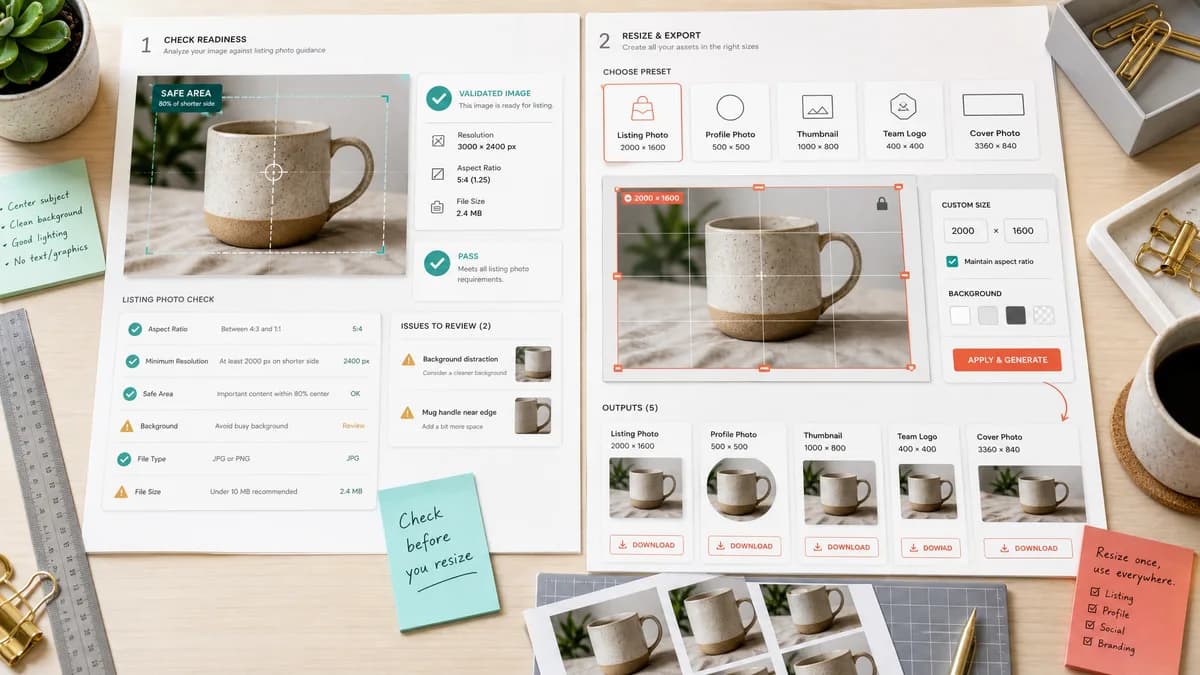Choose the white background swatch
This screenshot has height=675, width=1200.
point(960,315)
